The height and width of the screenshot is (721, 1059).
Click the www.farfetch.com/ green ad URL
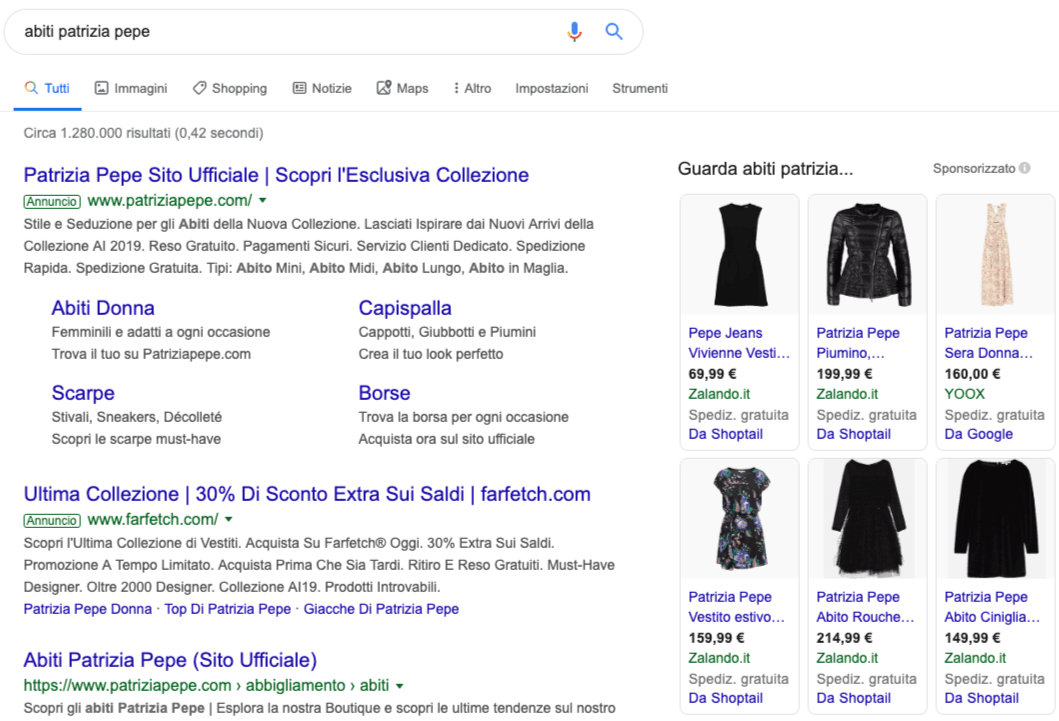(153, 519)
